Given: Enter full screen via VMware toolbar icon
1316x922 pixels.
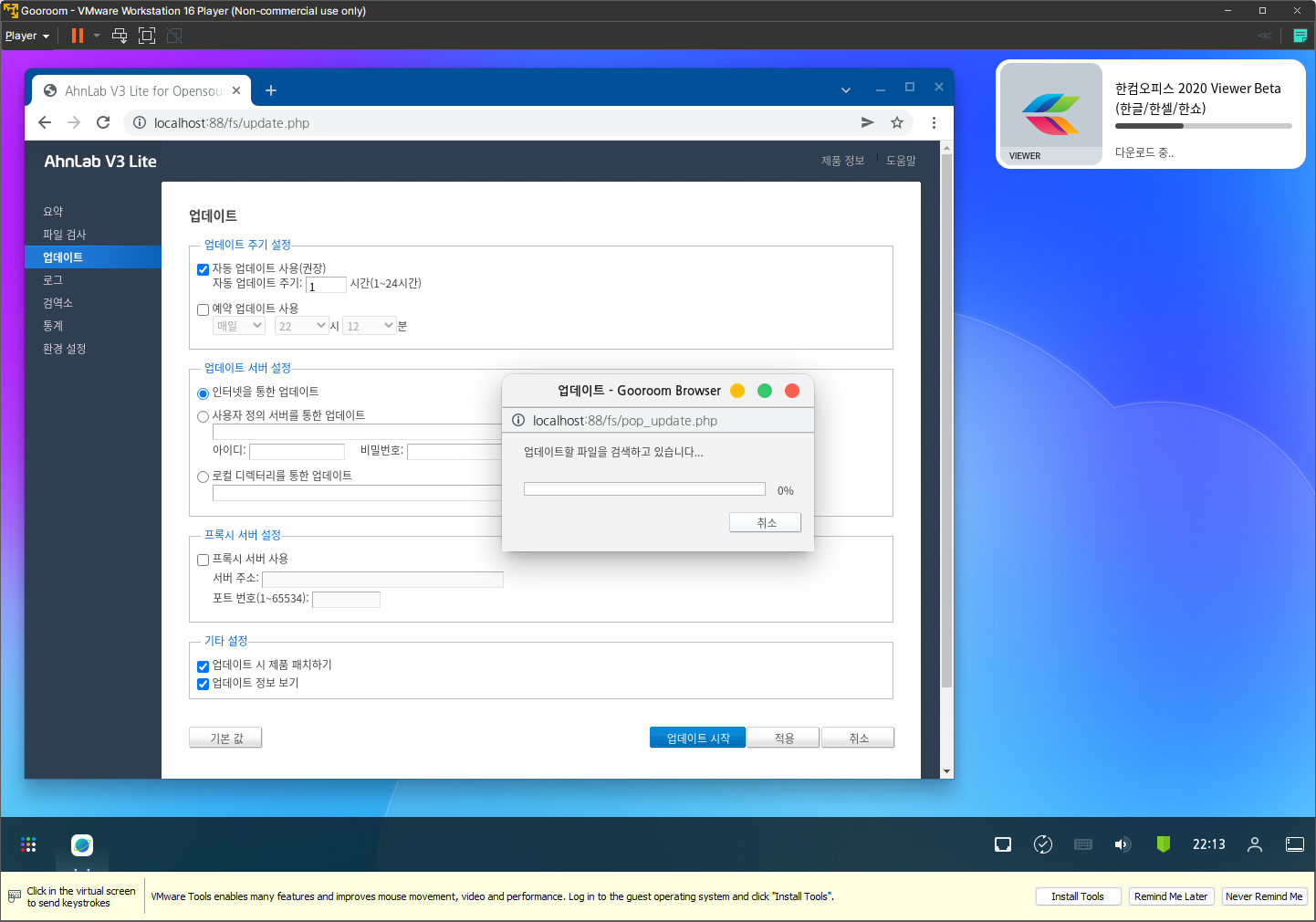Looking at the screenshot, I should (x=147, y=36).
